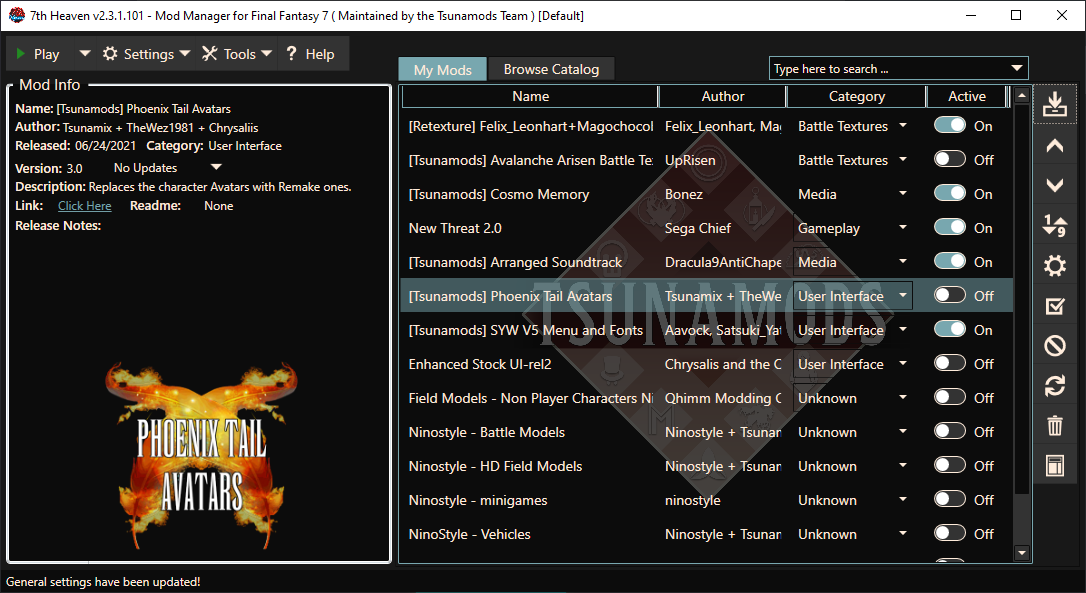The image size is (1086, 593).
Task: Open category dropdown for Phoenix Tail Avatars
Action: [x=902, y=296]
